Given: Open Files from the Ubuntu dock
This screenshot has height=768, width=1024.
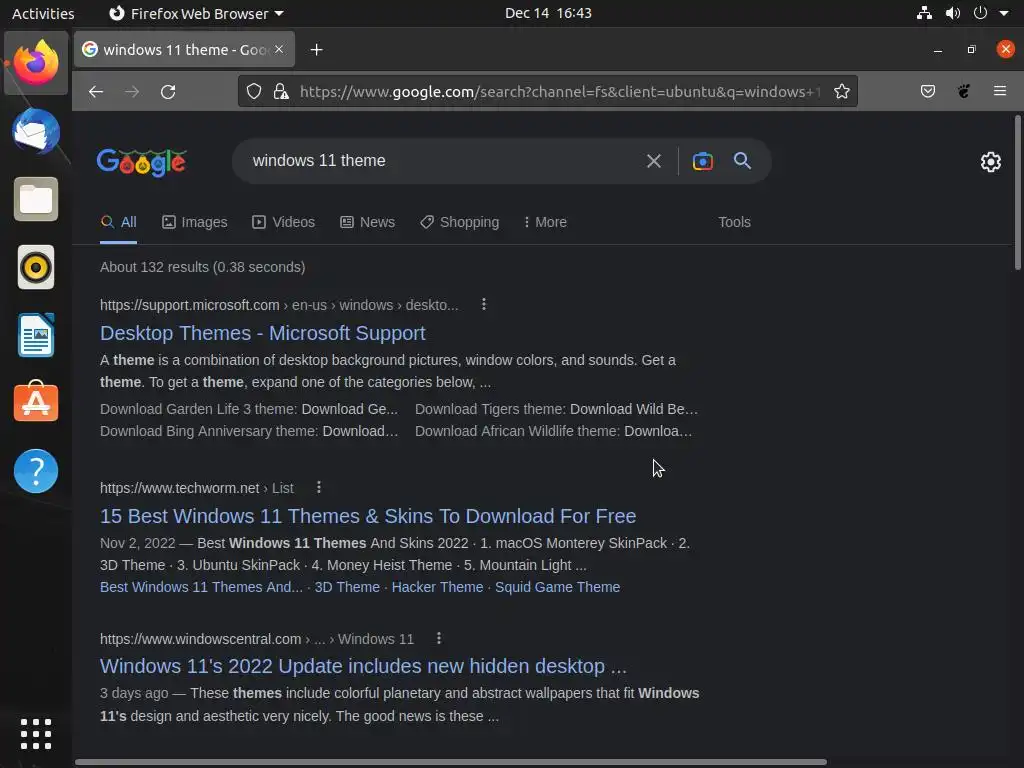Looking at the screenshot, I should [x=36, y=199].
